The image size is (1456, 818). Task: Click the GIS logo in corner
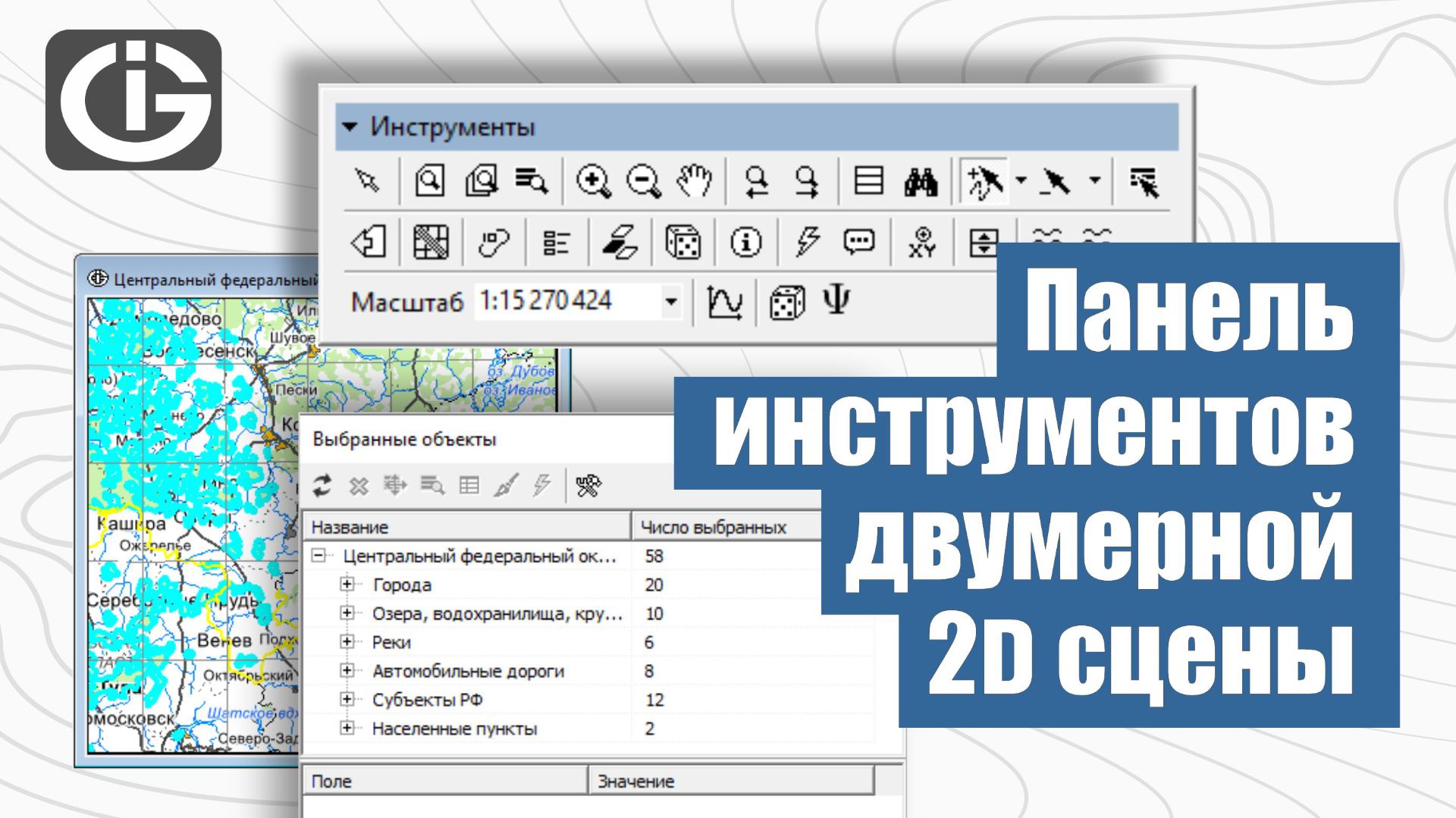[x=133, y=99]
